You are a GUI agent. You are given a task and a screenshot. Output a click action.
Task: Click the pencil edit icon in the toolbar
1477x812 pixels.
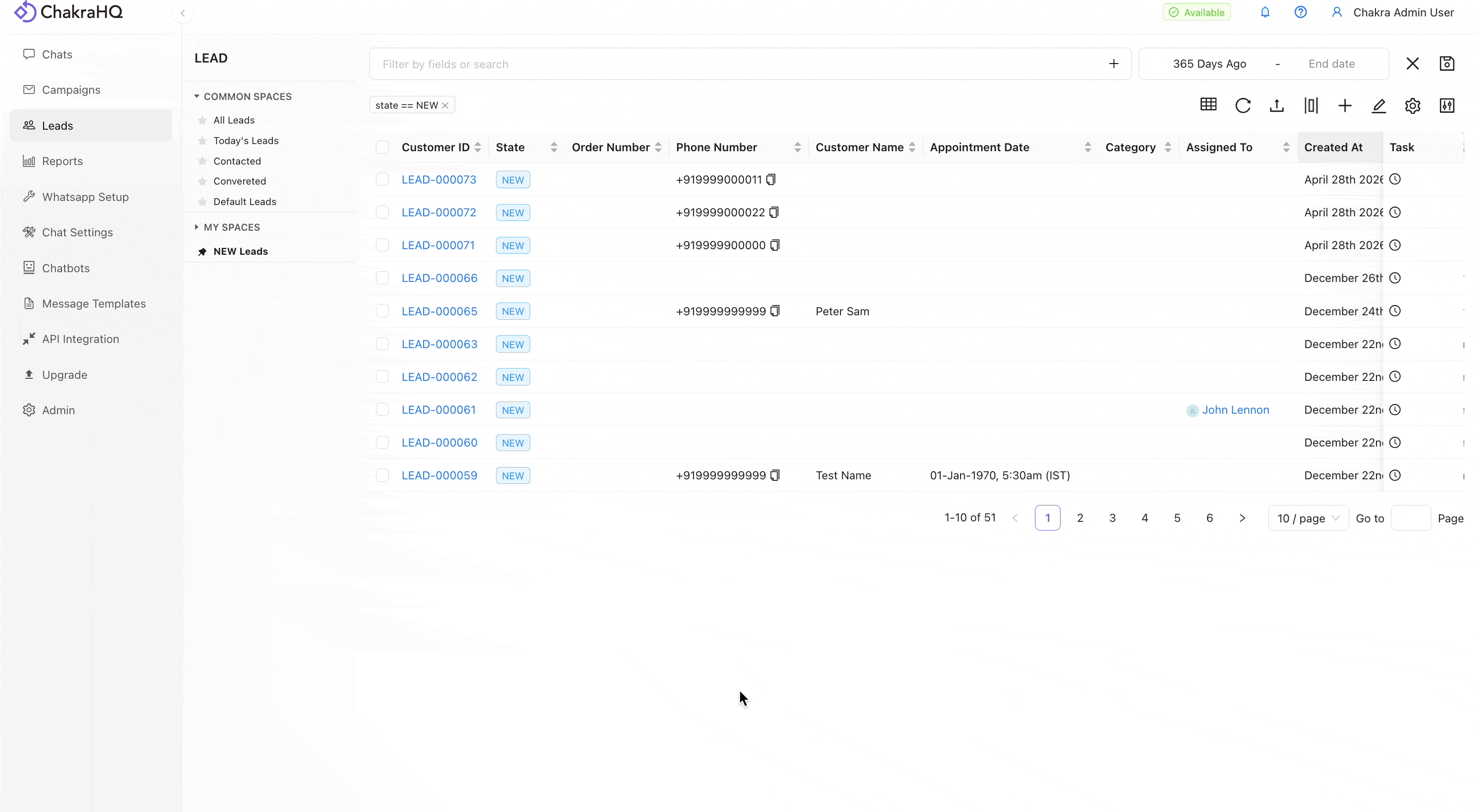[x=1379, y=106]
